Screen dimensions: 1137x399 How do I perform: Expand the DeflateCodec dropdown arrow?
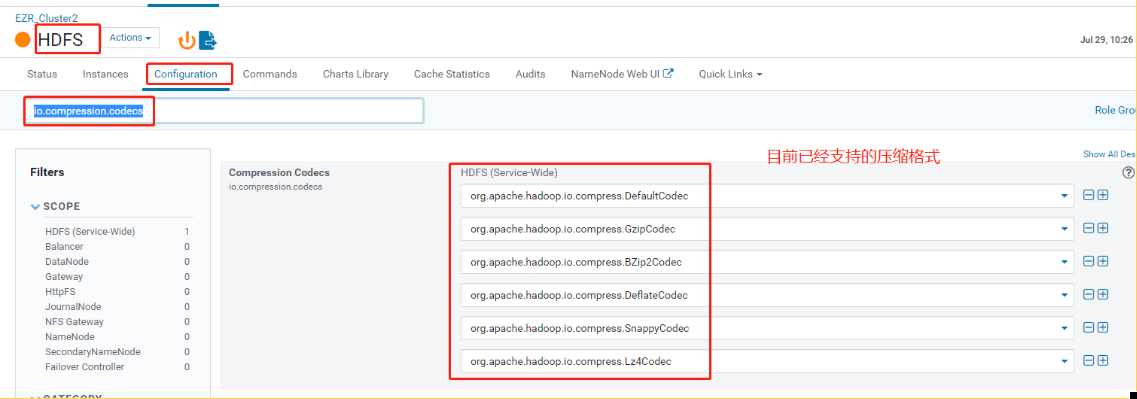[1064, 295]
